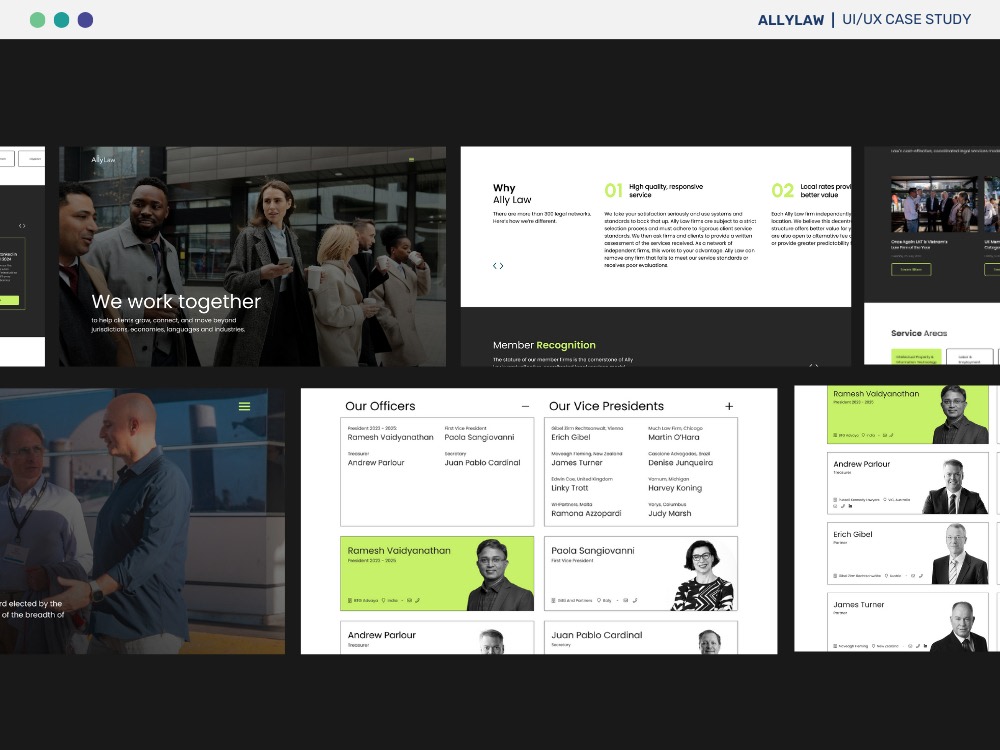The width and height of the screenshot is (1000, 750).
Task: Click next arrow under Why Ally Law
Action: (x=501, y=266)
